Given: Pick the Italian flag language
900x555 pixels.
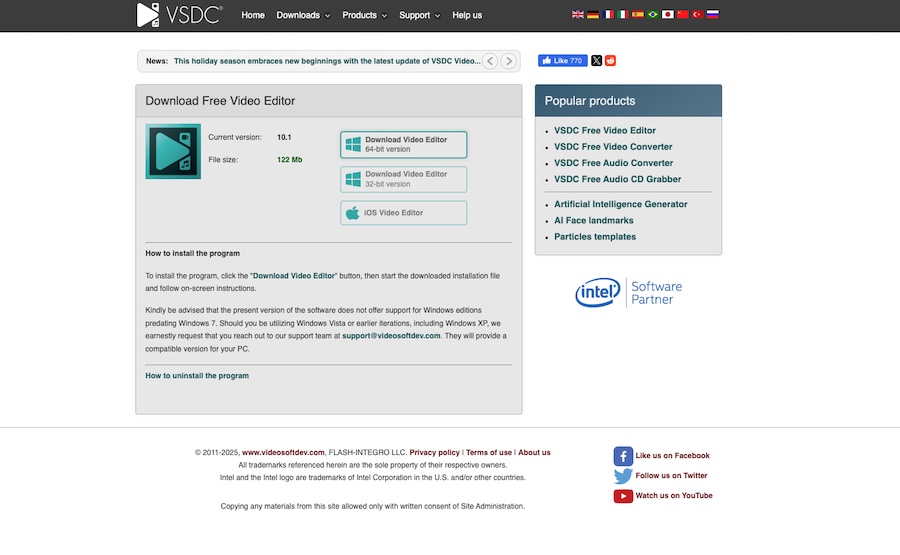Looking at the screenshot, I should tap(623, 14).
